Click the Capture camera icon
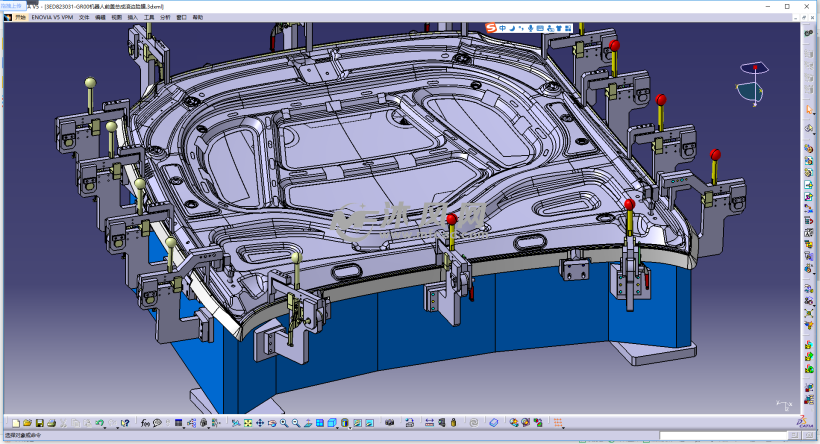 tap(390, 423)
